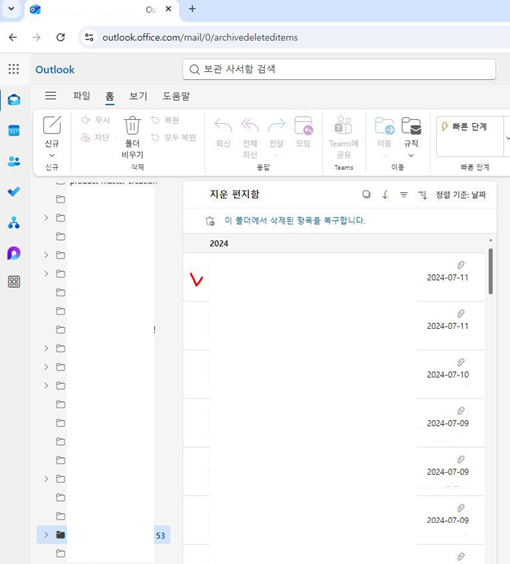Viewport: 510px width, 564px height.
Task: Close the Outlook browser tab
Action: [168, 9]
